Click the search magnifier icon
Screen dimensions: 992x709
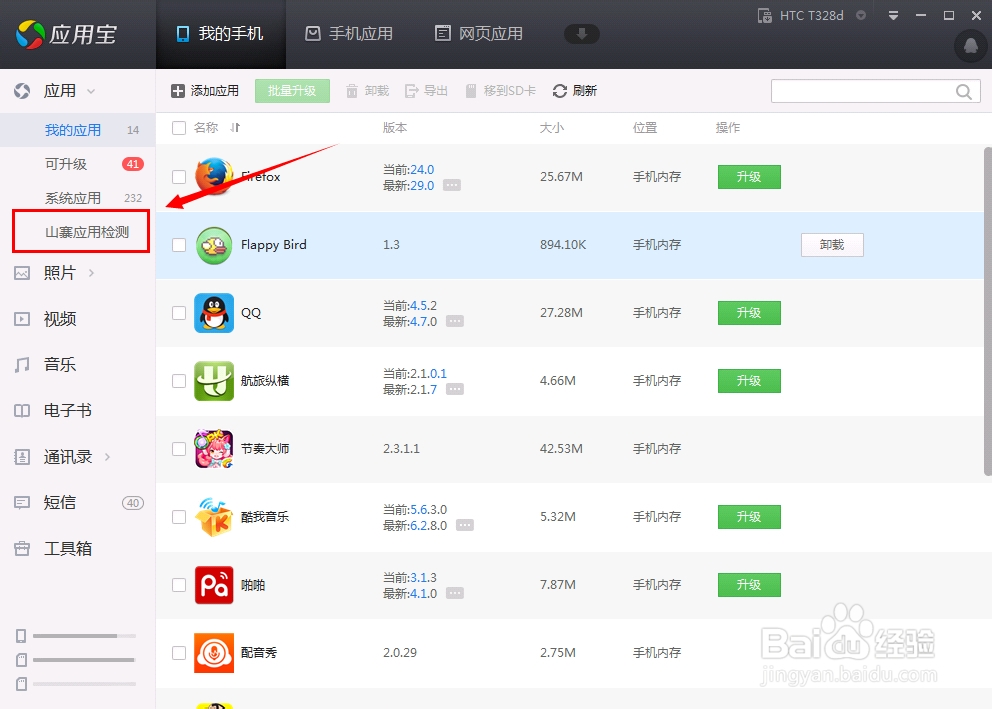point(964,92)
